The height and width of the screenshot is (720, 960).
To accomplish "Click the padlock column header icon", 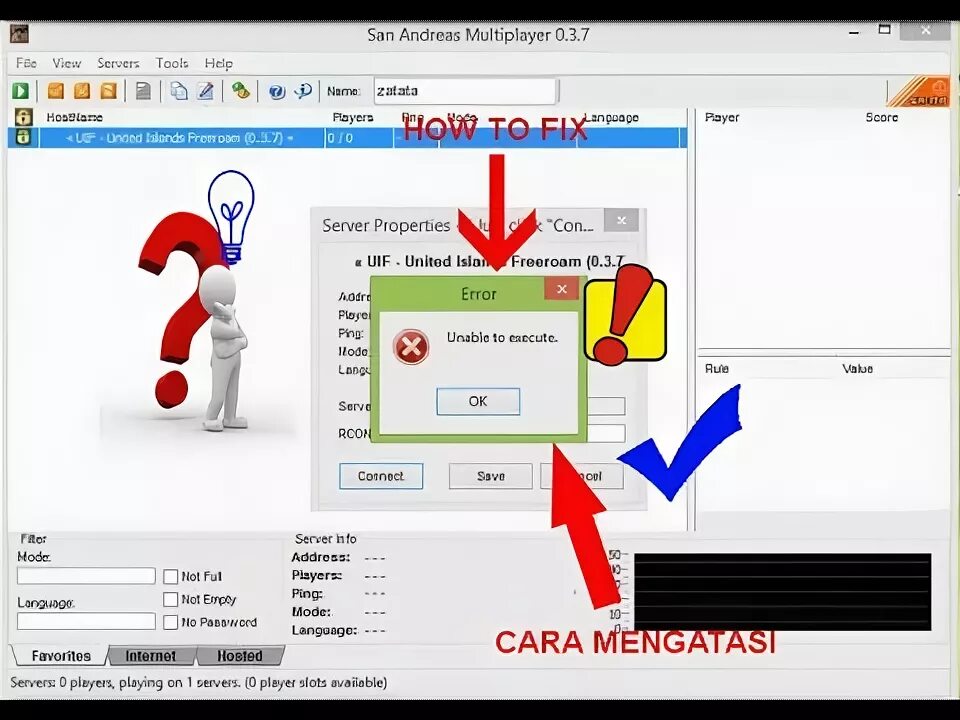I will pyautogui.click(x=23, y=117).
